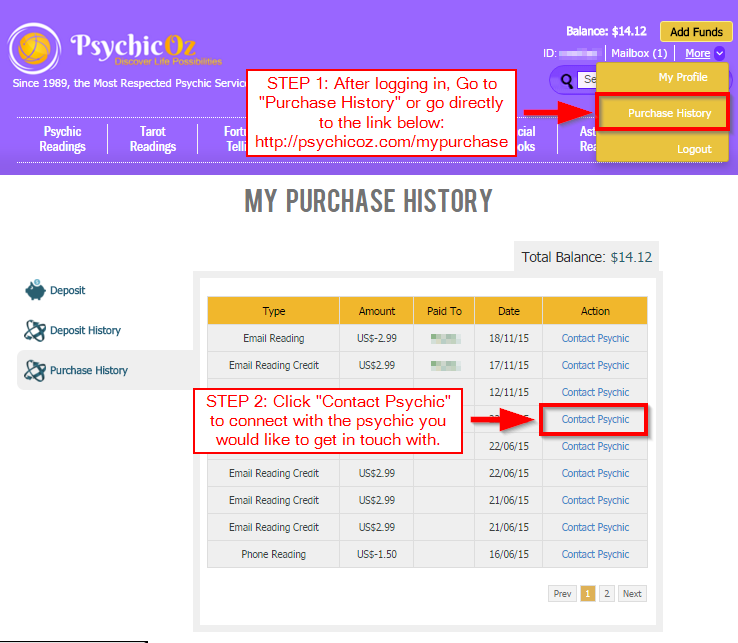738x643 pixels.
Task: Contact Psychic for the 12/11/15 row
Action: 595,392
